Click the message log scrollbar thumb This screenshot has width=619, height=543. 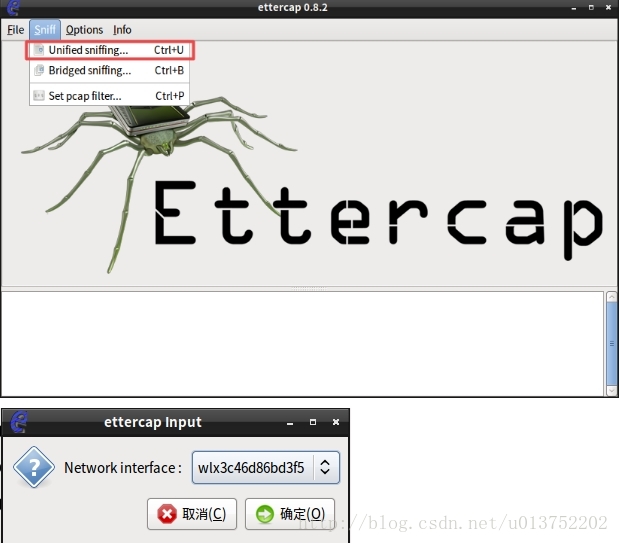(611, 344)
